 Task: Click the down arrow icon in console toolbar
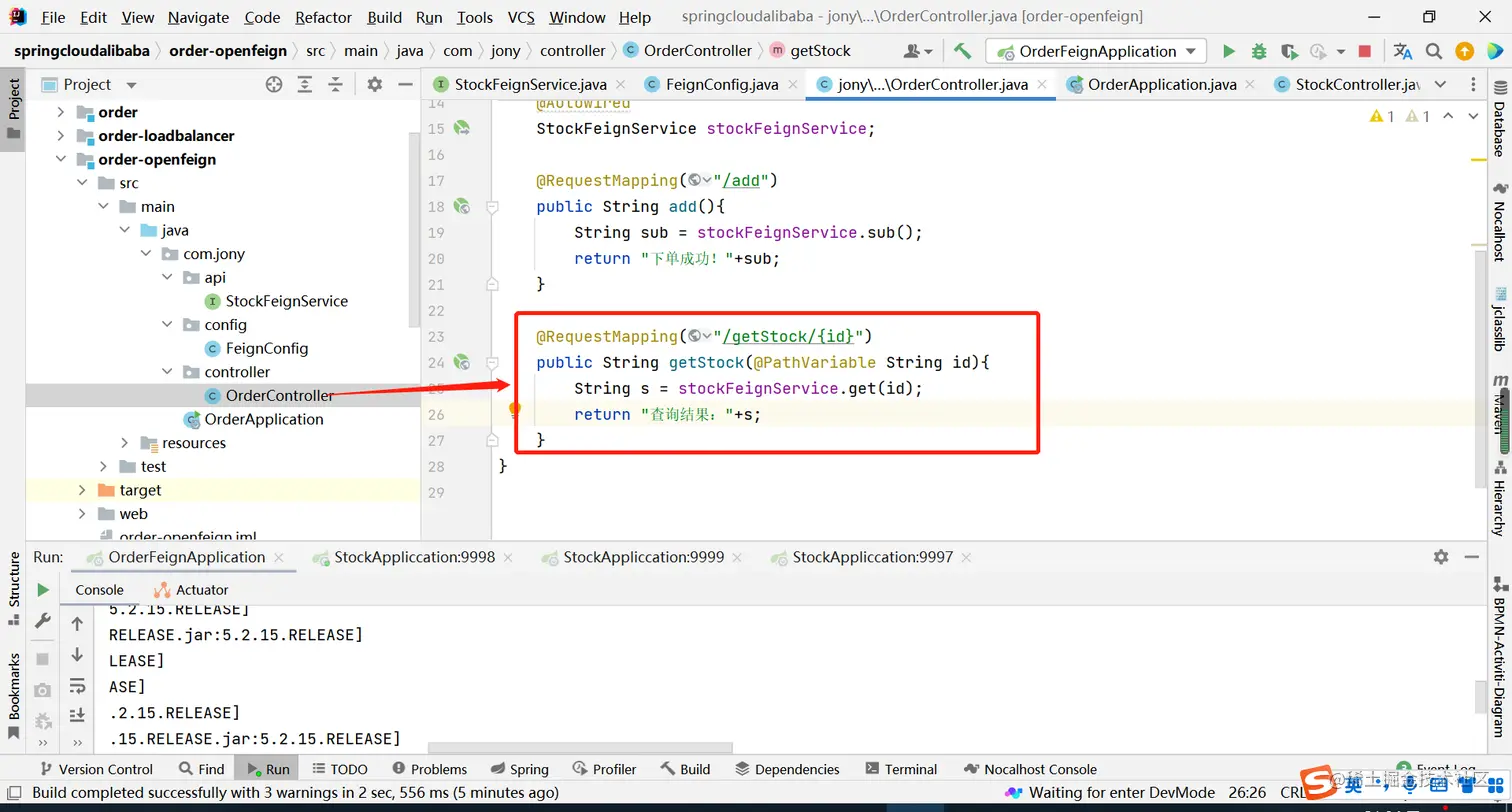click(77, 655)
